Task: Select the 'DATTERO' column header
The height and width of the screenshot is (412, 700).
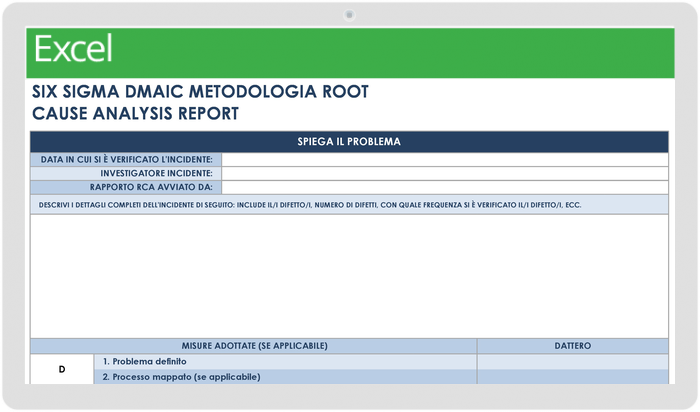Action: pyautogui.click(x=573, y=346)
